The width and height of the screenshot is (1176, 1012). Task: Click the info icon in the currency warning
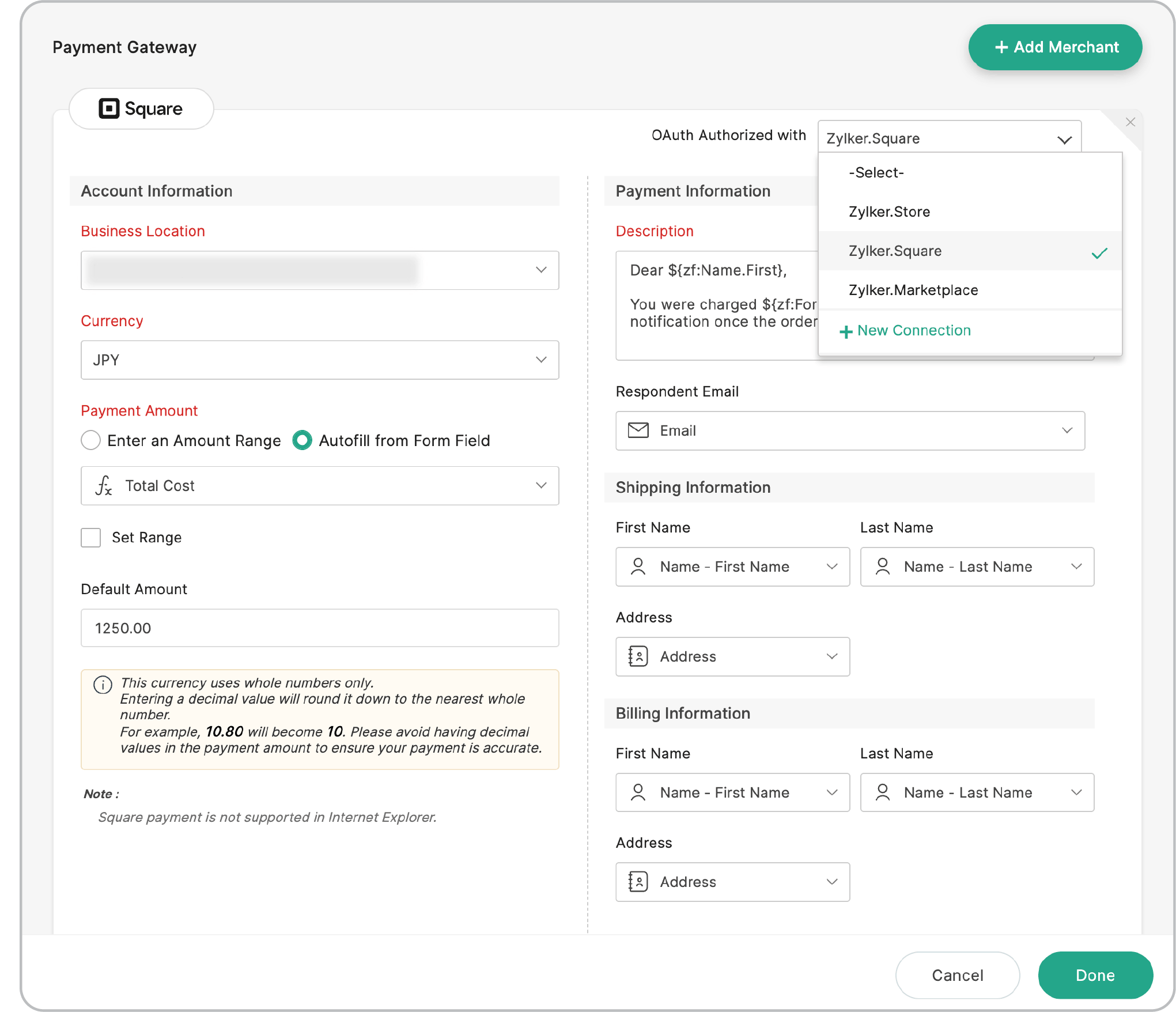(103, 685)
